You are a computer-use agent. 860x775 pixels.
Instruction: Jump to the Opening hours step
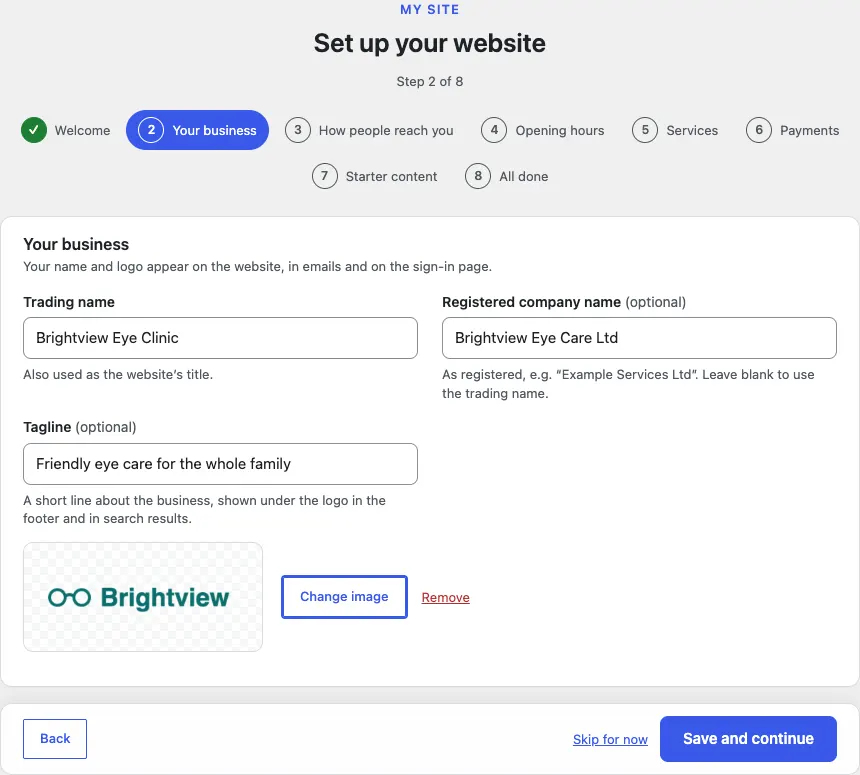click(542, 130)
